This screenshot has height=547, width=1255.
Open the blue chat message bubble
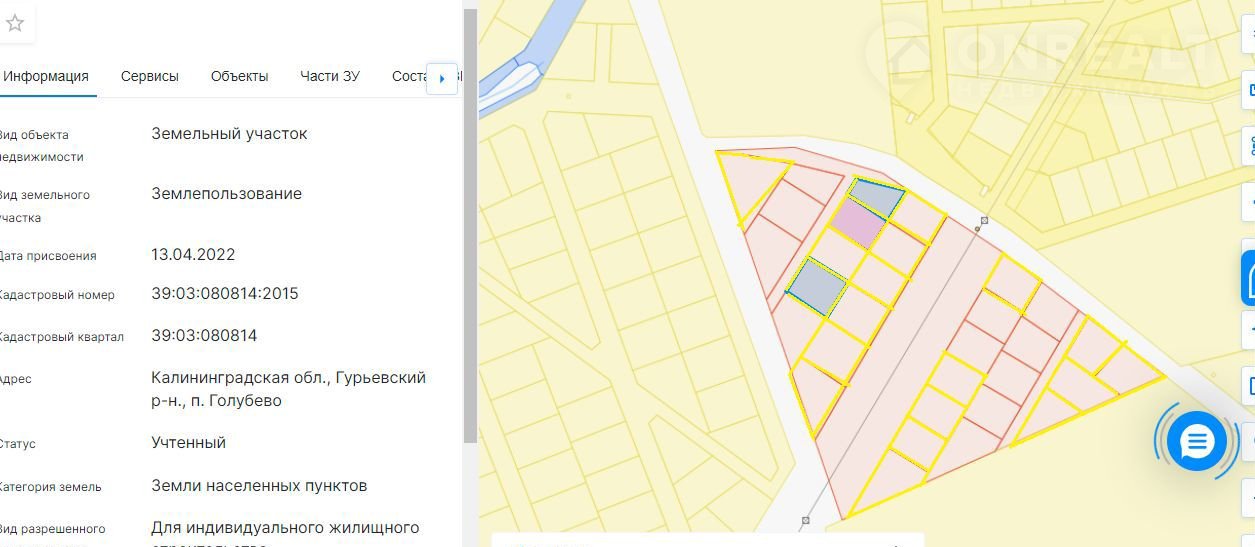click(x=1196, y=441)
